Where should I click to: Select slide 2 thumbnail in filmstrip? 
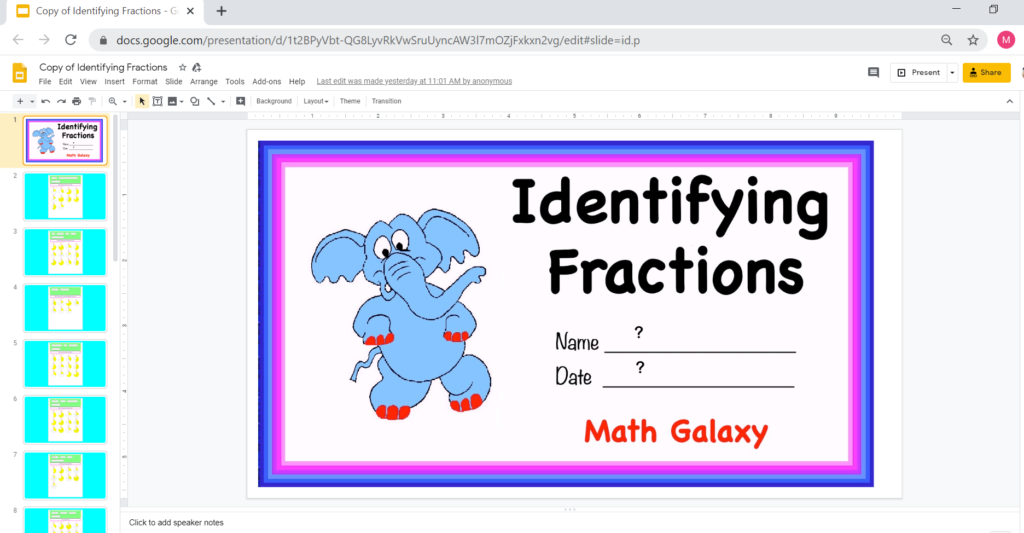click(65, 196)
